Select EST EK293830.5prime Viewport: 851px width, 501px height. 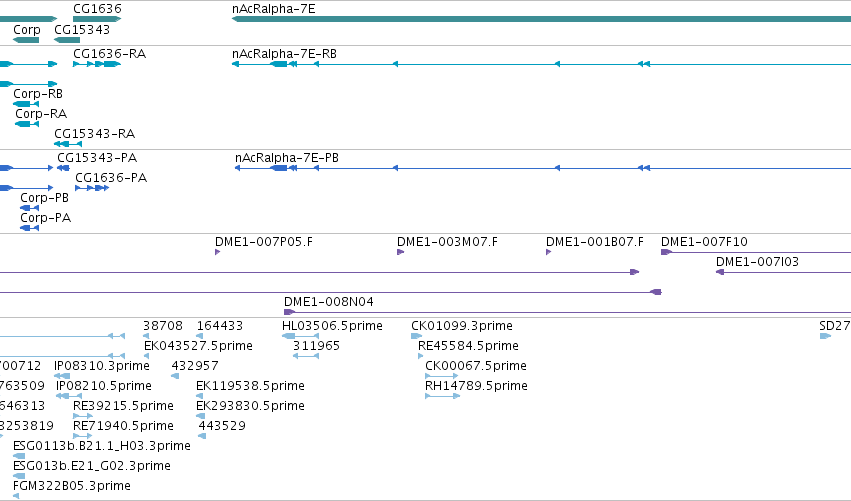pos(250,406)
